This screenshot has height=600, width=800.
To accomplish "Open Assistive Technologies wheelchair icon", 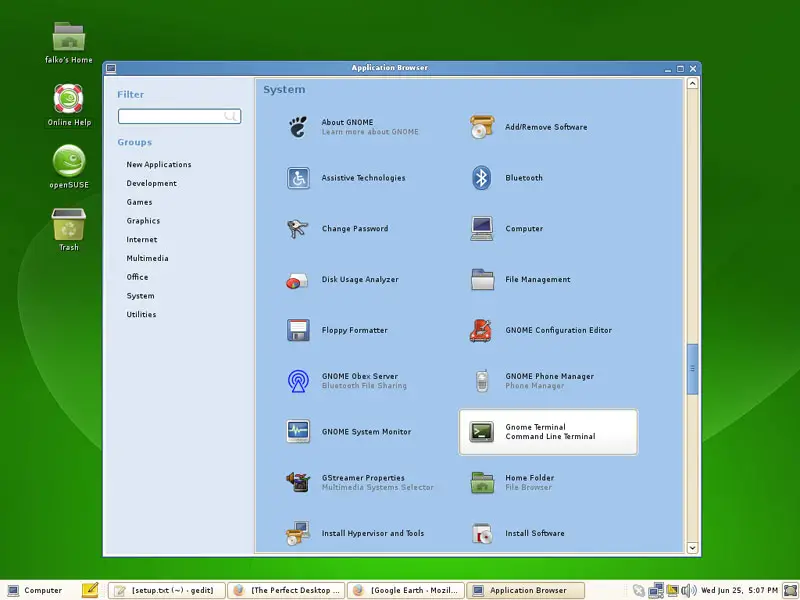I will point(298,178).
